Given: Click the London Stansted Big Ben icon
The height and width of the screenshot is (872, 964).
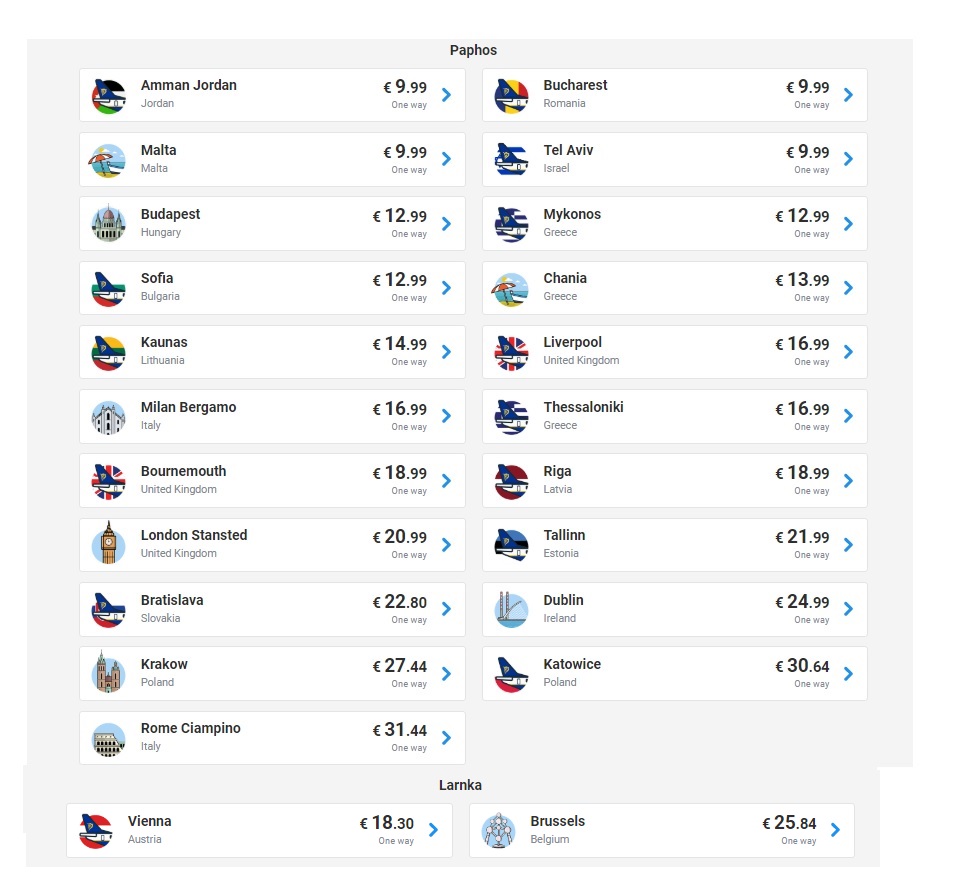Looking at the screenshot, I should 109,544.
